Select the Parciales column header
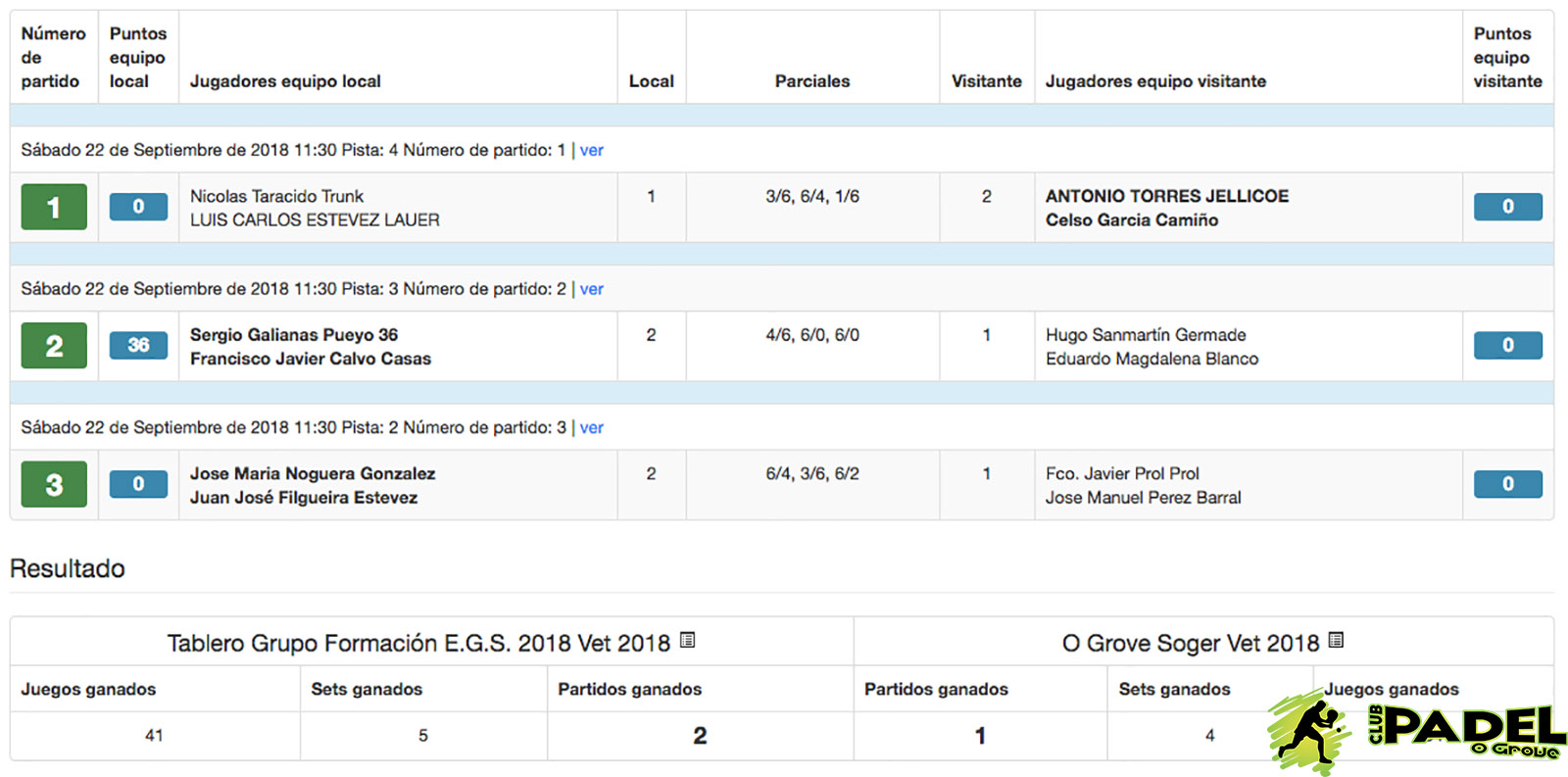This screenshot has width=1568, height=777. [x=812, y=81]
